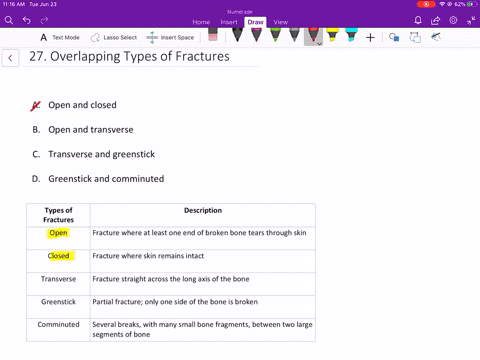Screen dimensions: 480x360
Task: Pick the green-tipped pen
Action: coord(275,35)
